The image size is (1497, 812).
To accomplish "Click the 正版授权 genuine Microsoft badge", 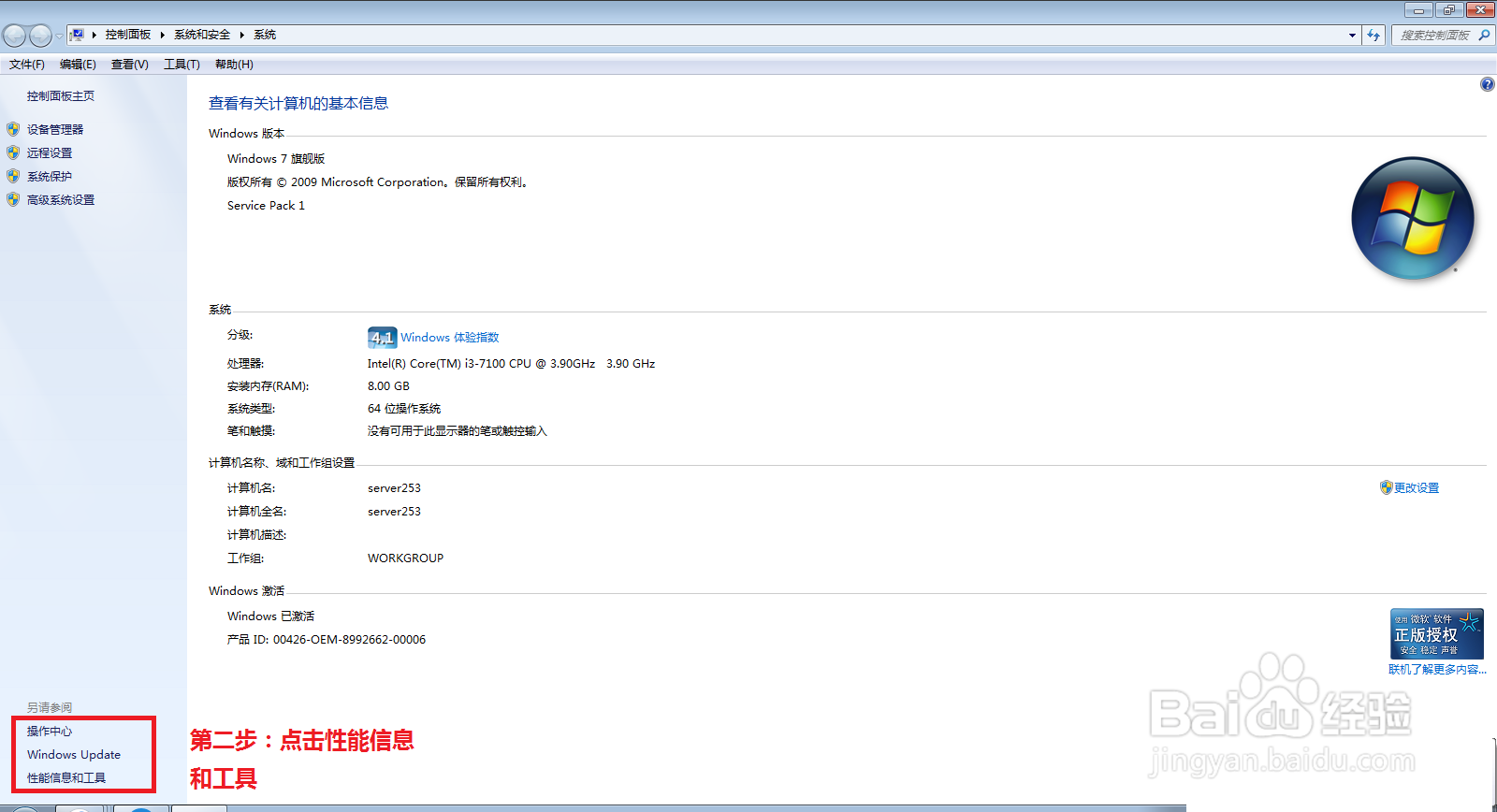I will [1436, 633].
